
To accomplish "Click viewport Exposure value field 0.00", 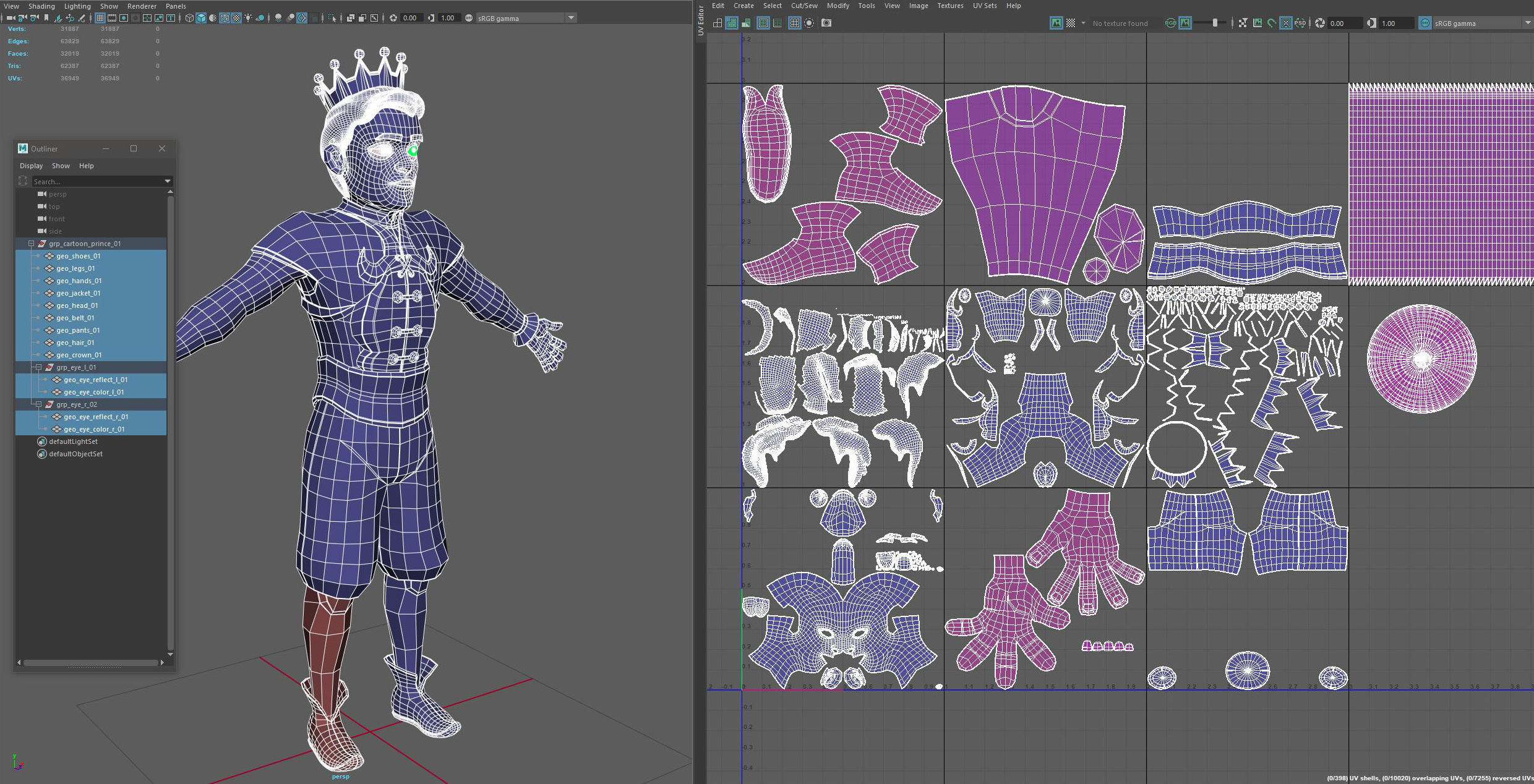I will point(413,18).
